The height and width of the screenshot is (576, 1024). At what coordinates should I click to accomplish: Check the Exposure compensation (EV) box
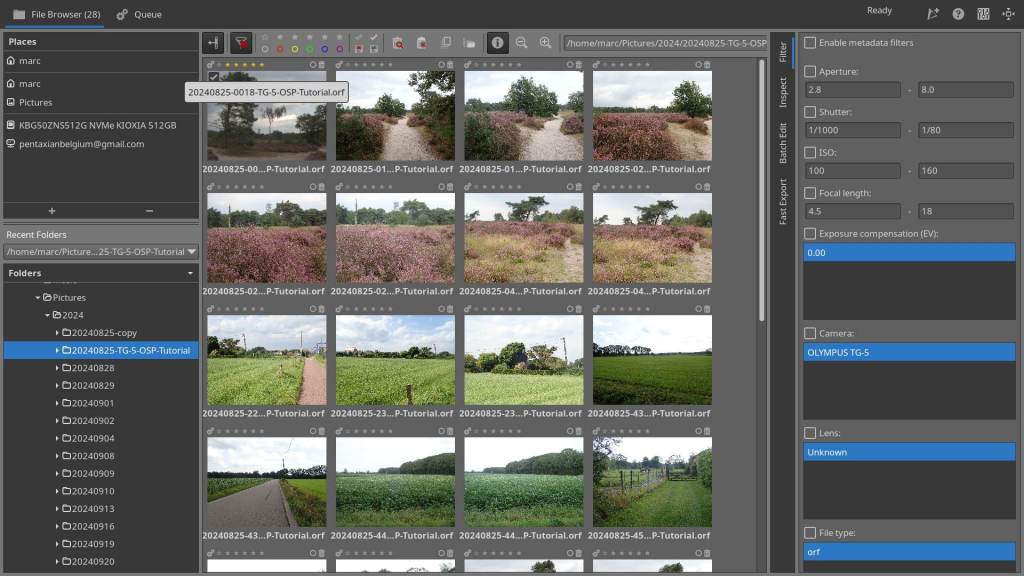pos(810,233)
